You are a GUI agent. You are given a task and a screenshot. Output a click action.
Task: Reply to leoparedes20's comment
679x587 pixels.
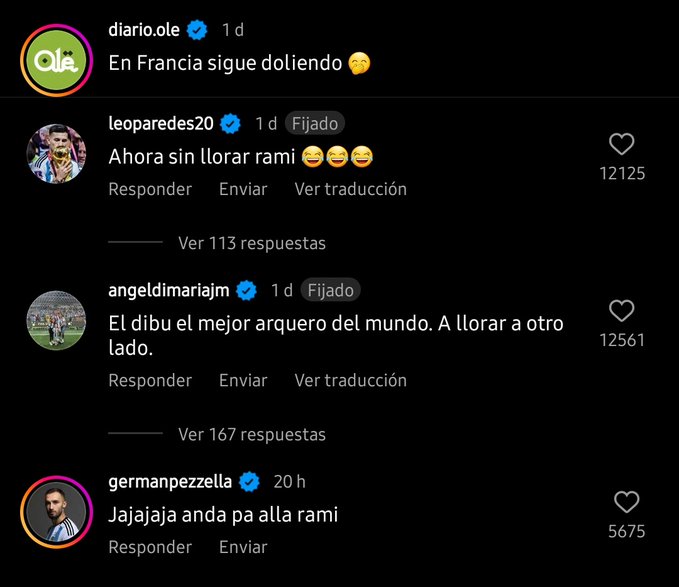[150, 189]
